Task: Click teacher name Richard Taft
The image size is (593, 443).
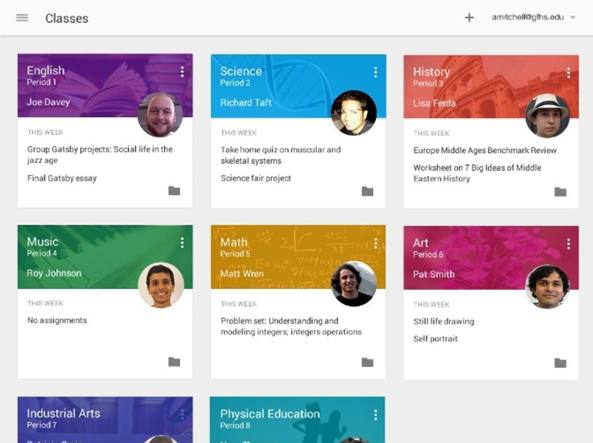Action: (246, 103)
